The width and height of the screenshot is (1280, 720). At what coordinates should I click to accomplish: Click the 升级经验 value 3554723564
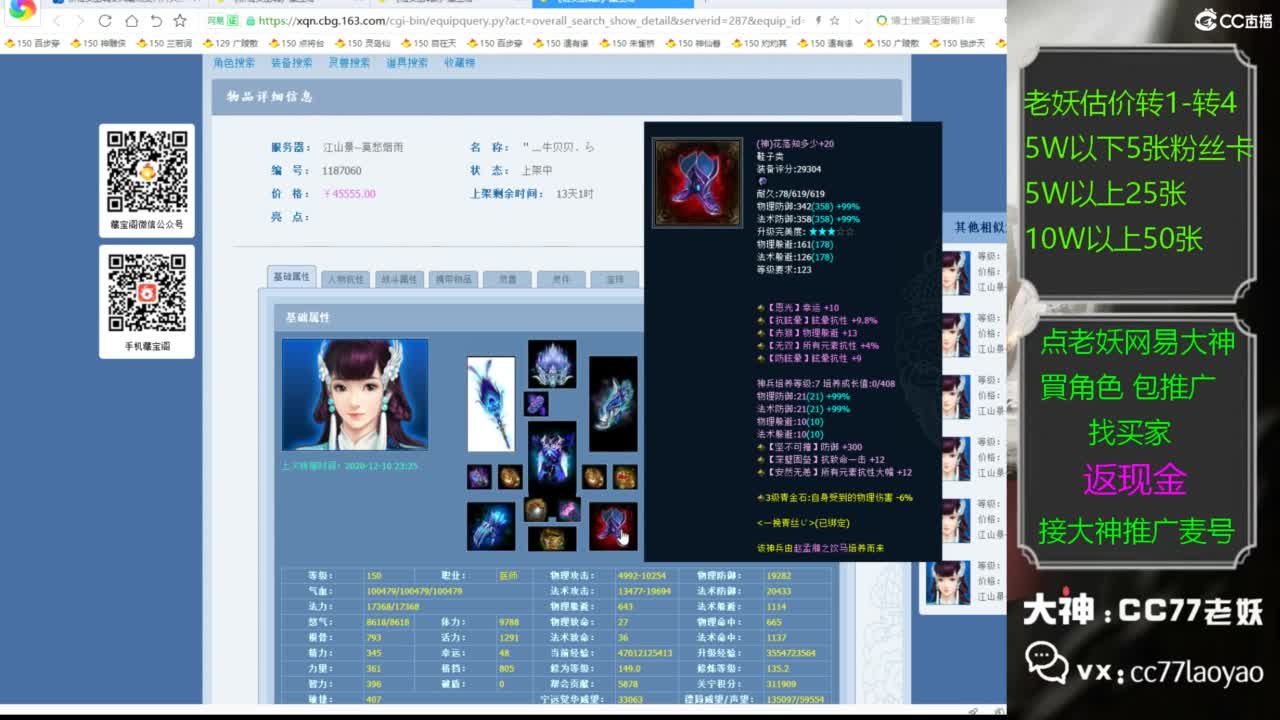791,653
